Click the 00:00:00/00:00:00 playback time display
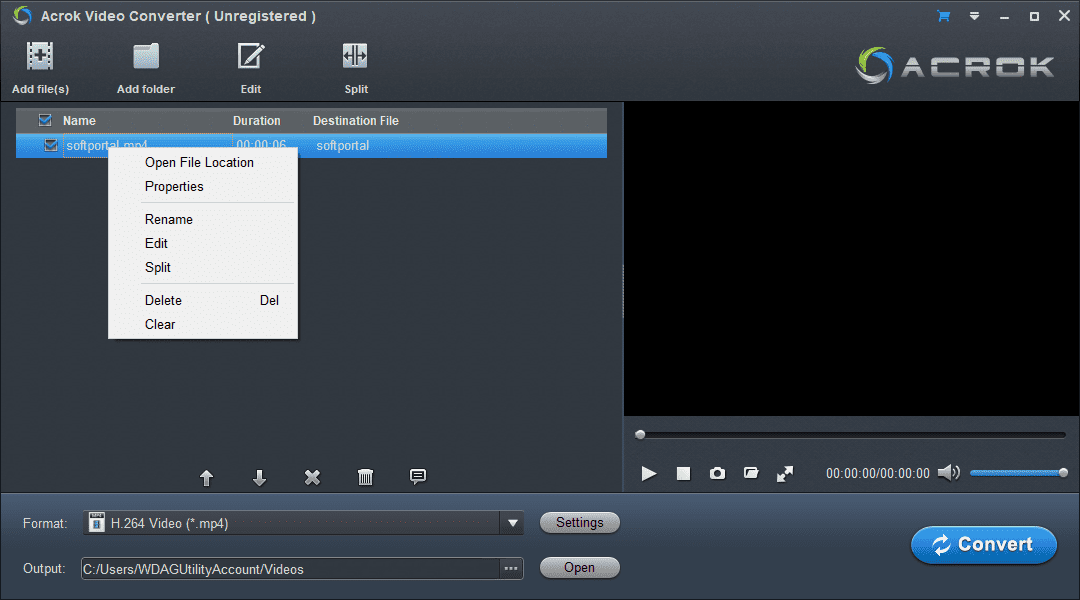 [878, 473]
